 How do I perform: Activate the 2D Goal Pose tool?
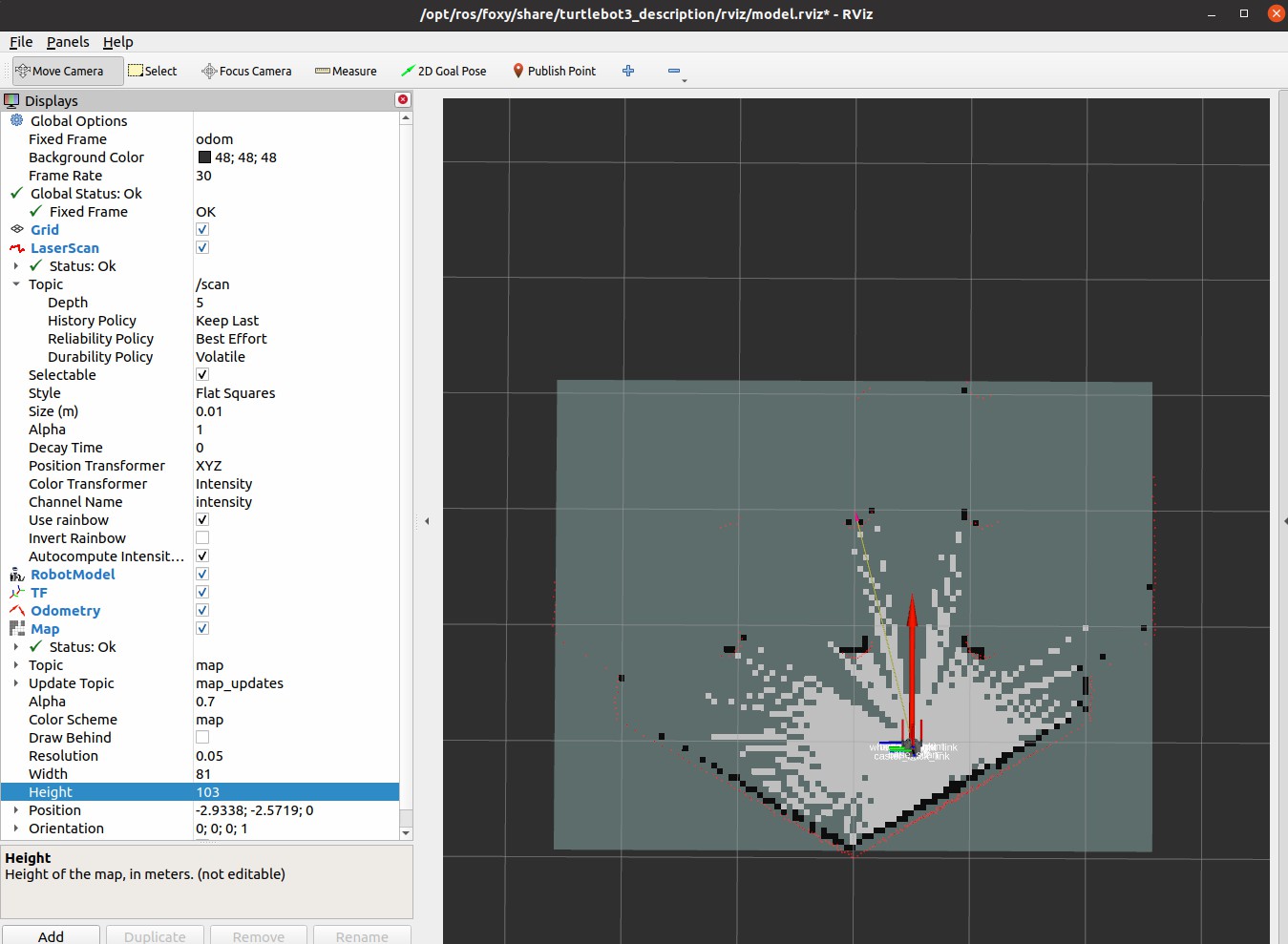tap(444, 71)
